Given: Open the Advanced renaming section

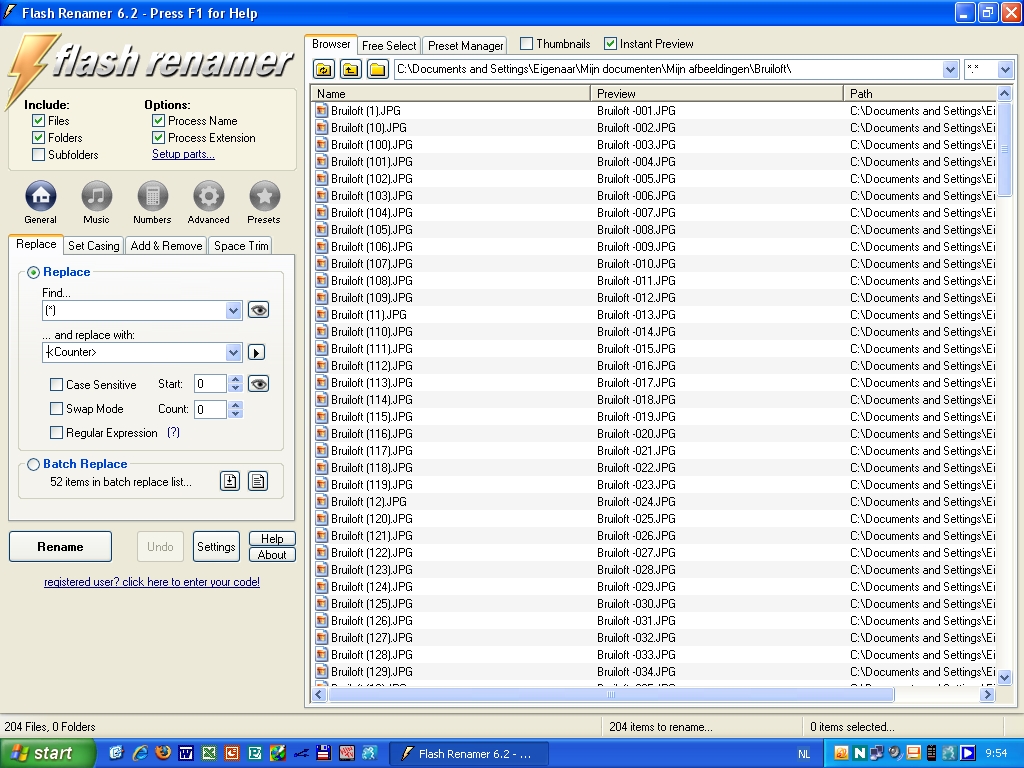Looking at the screenshot, I should pos(209,197).
